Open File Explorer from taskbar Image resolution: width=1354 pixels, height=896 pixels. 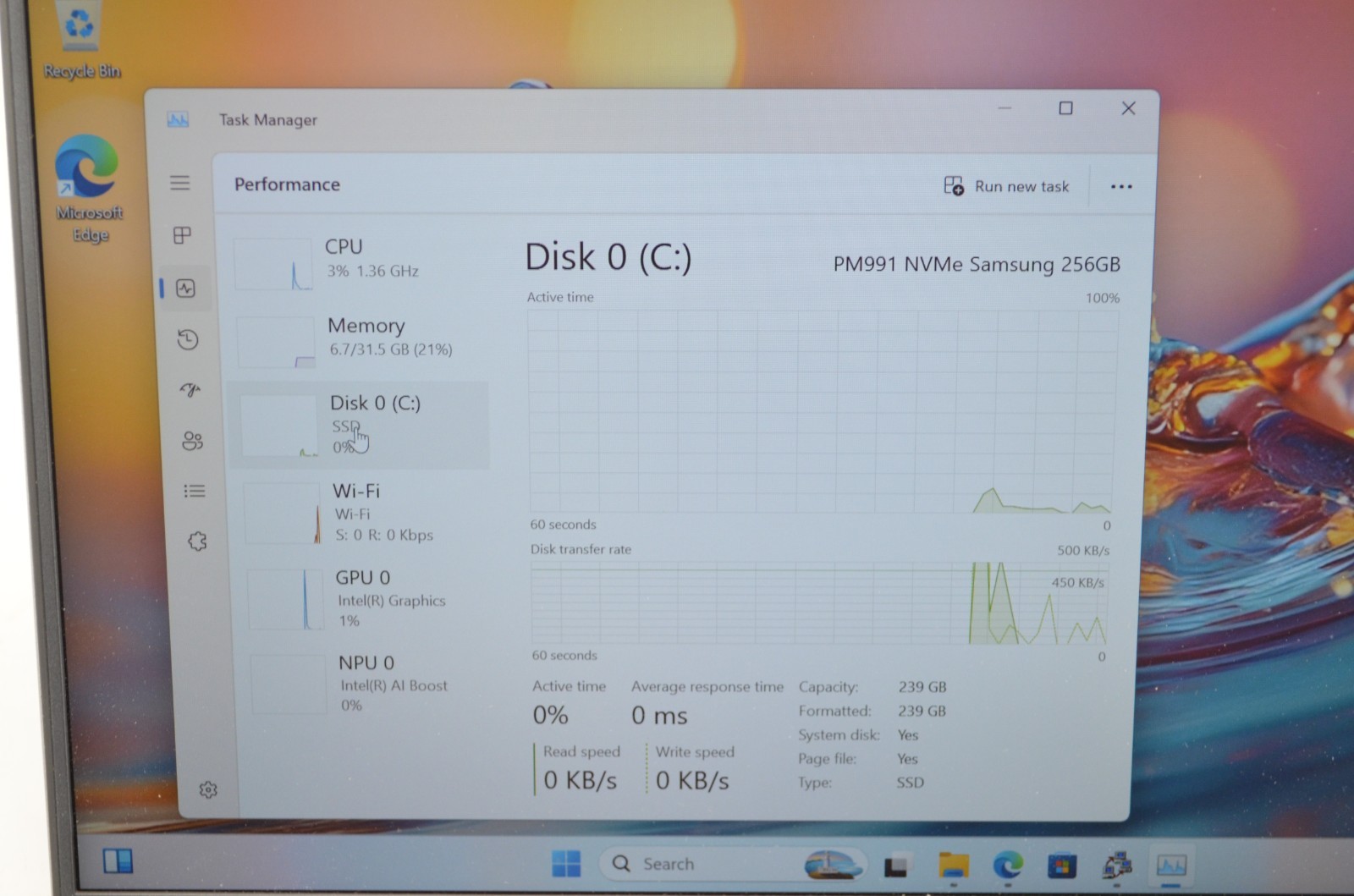954,866
